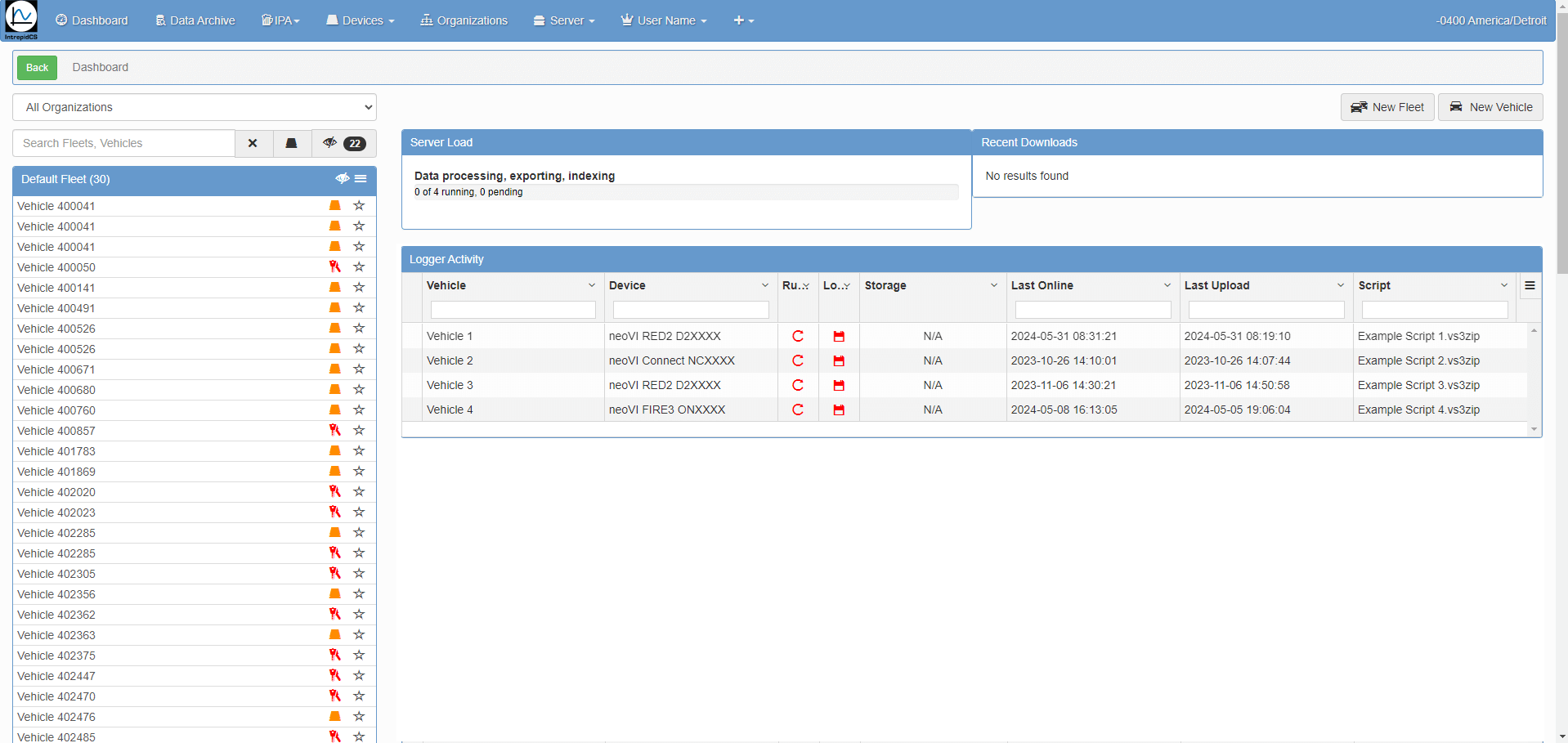1568x743 pixels.
Task: Focus the Search Fleets, Vehicles field
Action: click(123, 143)
